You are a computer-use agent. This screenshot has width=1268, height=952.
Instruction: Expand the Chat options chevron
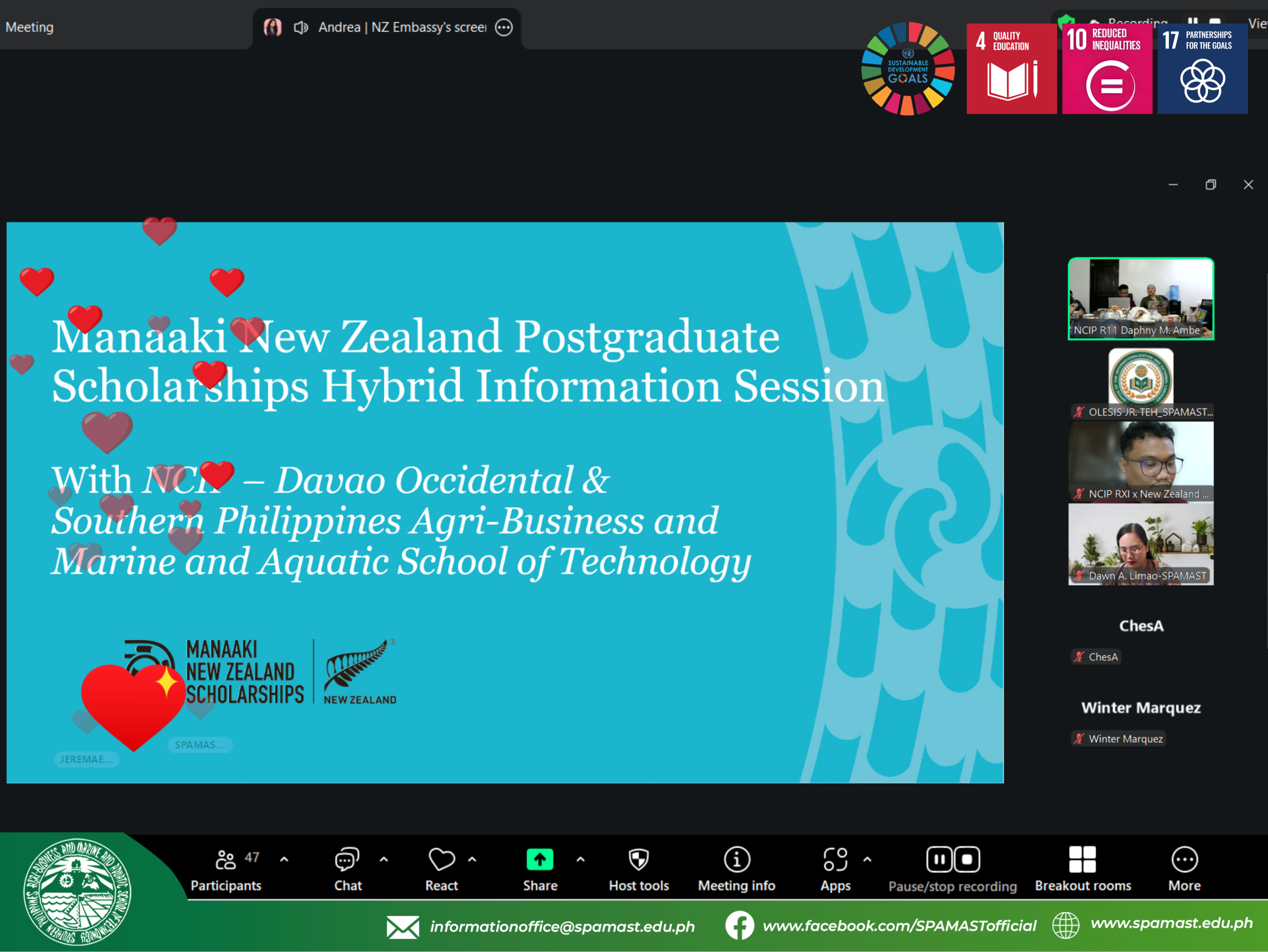point(383,859)
